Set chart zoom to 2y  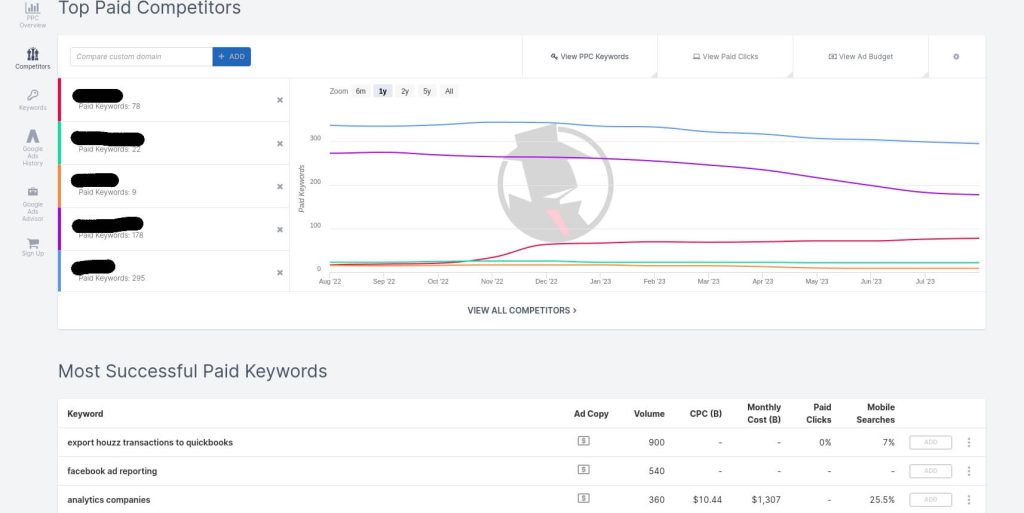[x=404, y=91]
